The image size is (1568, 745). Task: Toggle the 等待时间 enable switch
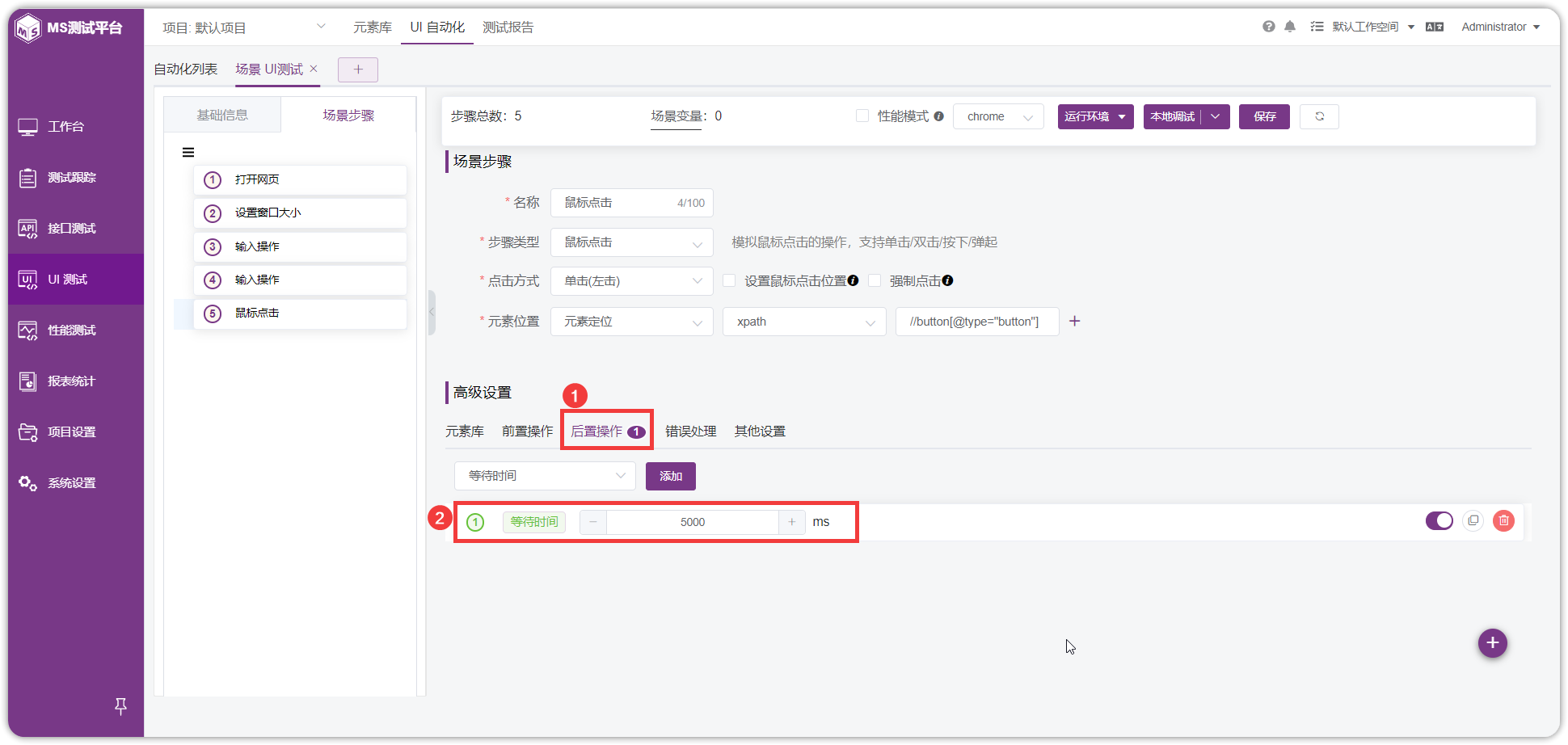(x=1439, y=521)
